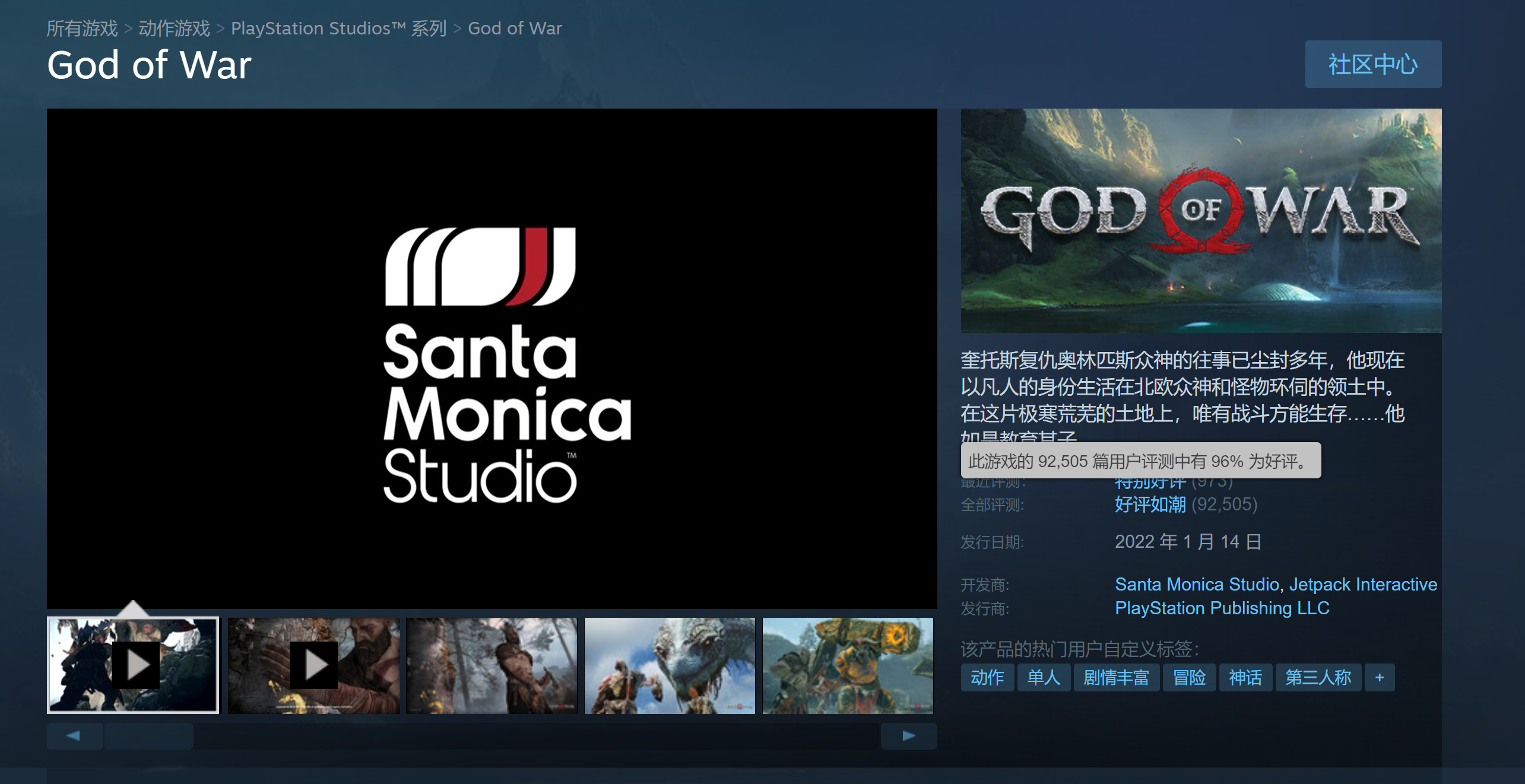
Task: Select the World Serpent screenshot thumbnail
Action: click(670, 665)
